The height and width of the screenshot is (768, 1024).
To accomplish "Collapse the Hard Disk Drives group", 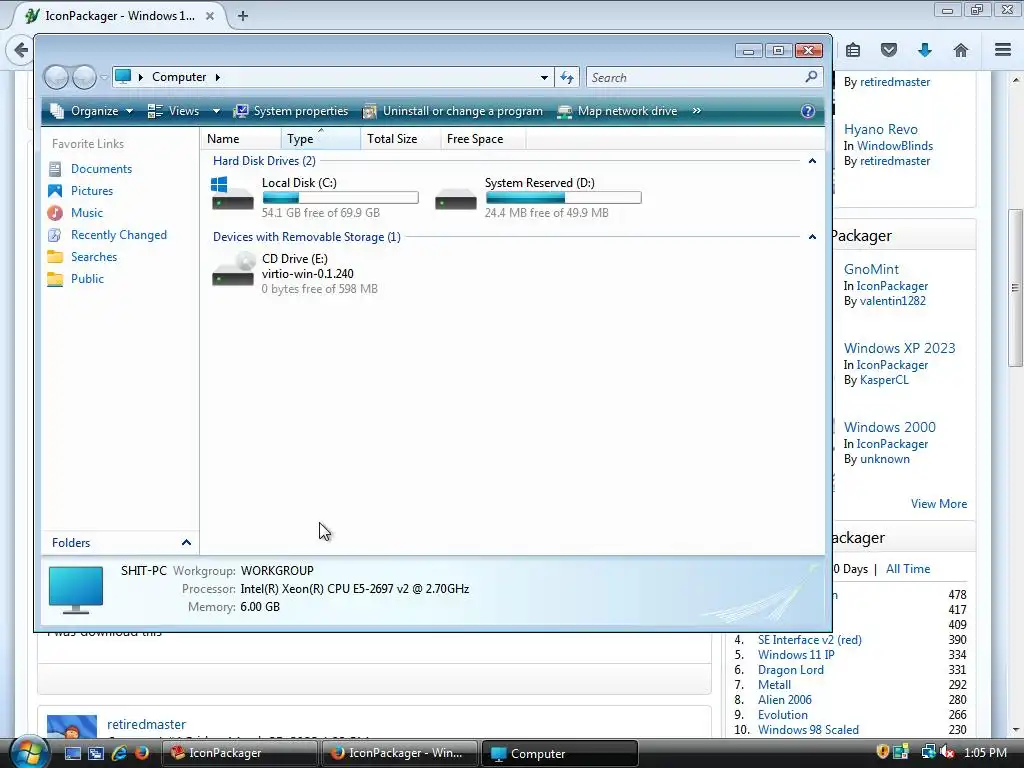I will 812,161.
